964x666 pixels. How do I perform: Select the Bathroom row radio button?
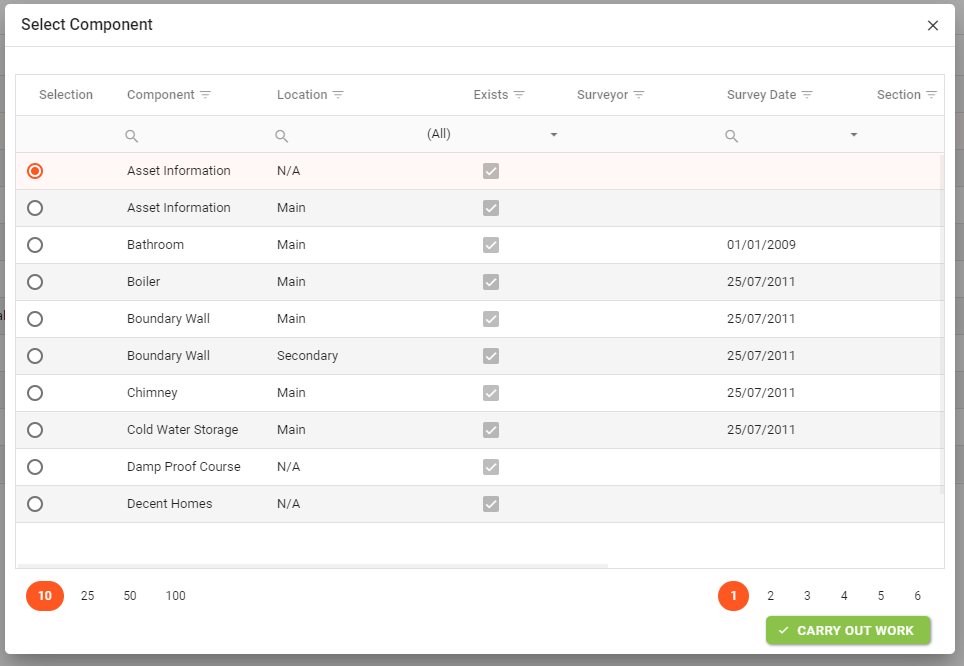coord(35,245)
